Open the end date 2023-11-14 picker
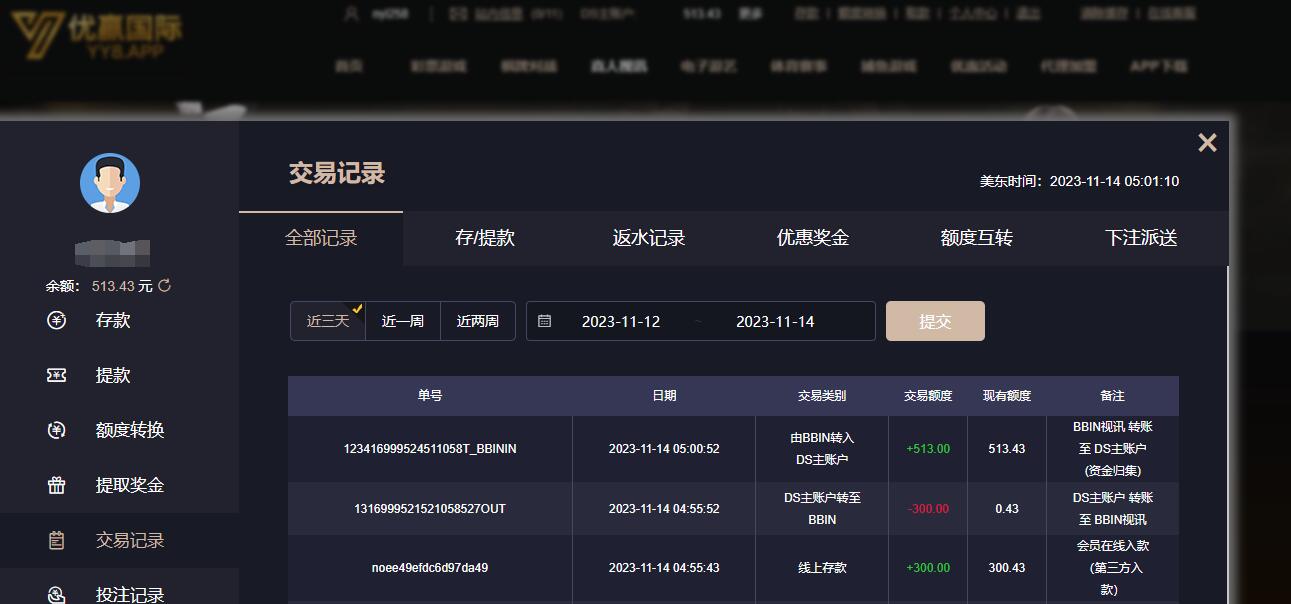This screenshot has height=604, width=1291. pos(775,321)
